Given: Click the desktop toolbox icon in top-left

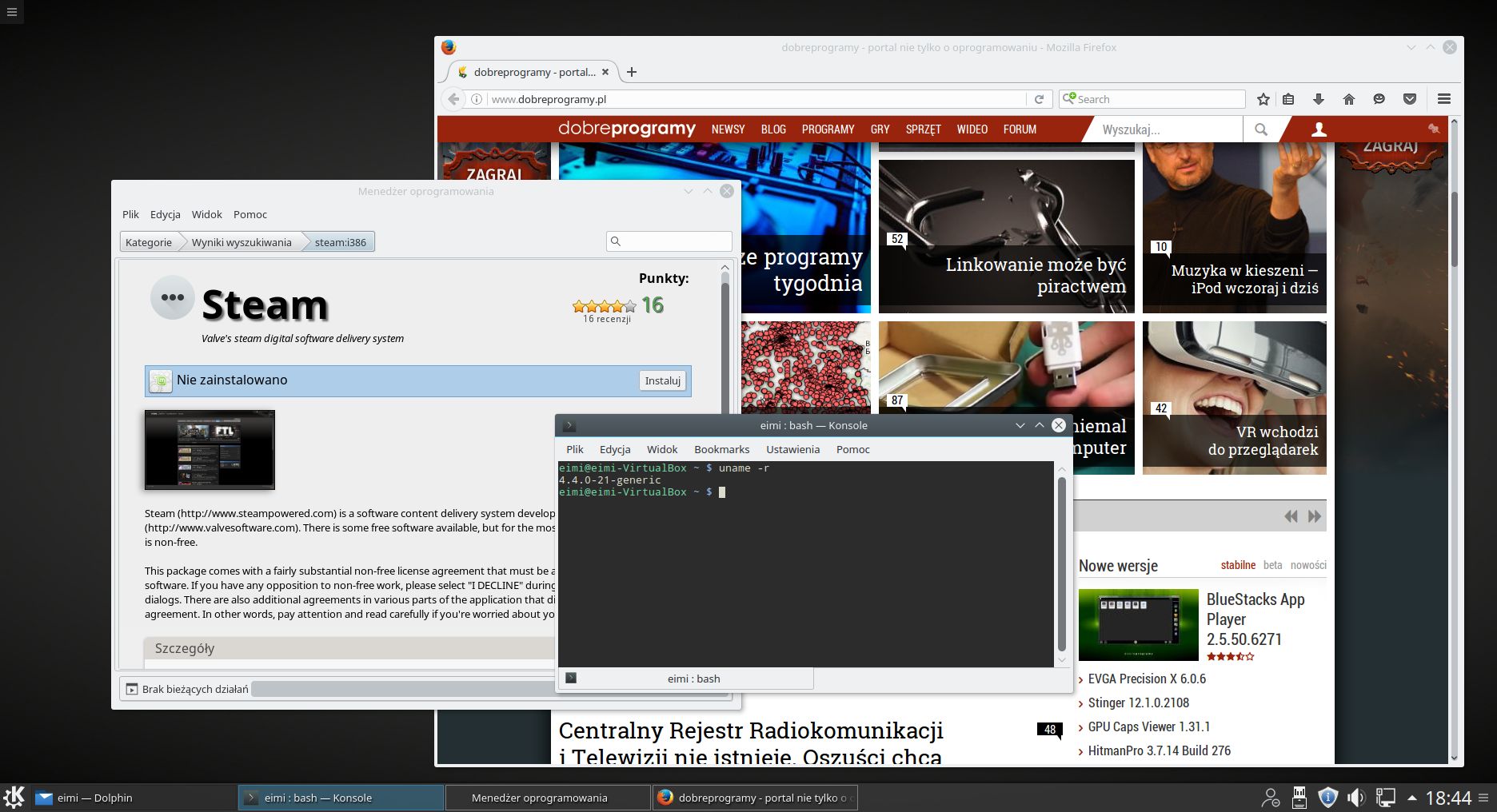Looking at the screenshot, I should 11,11.
